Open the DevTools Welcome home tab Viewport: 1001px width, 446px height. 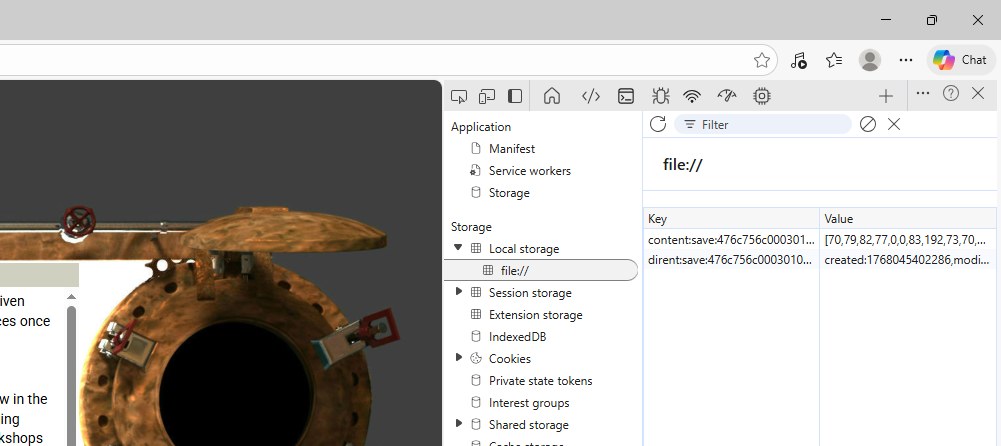coord(551,96)
